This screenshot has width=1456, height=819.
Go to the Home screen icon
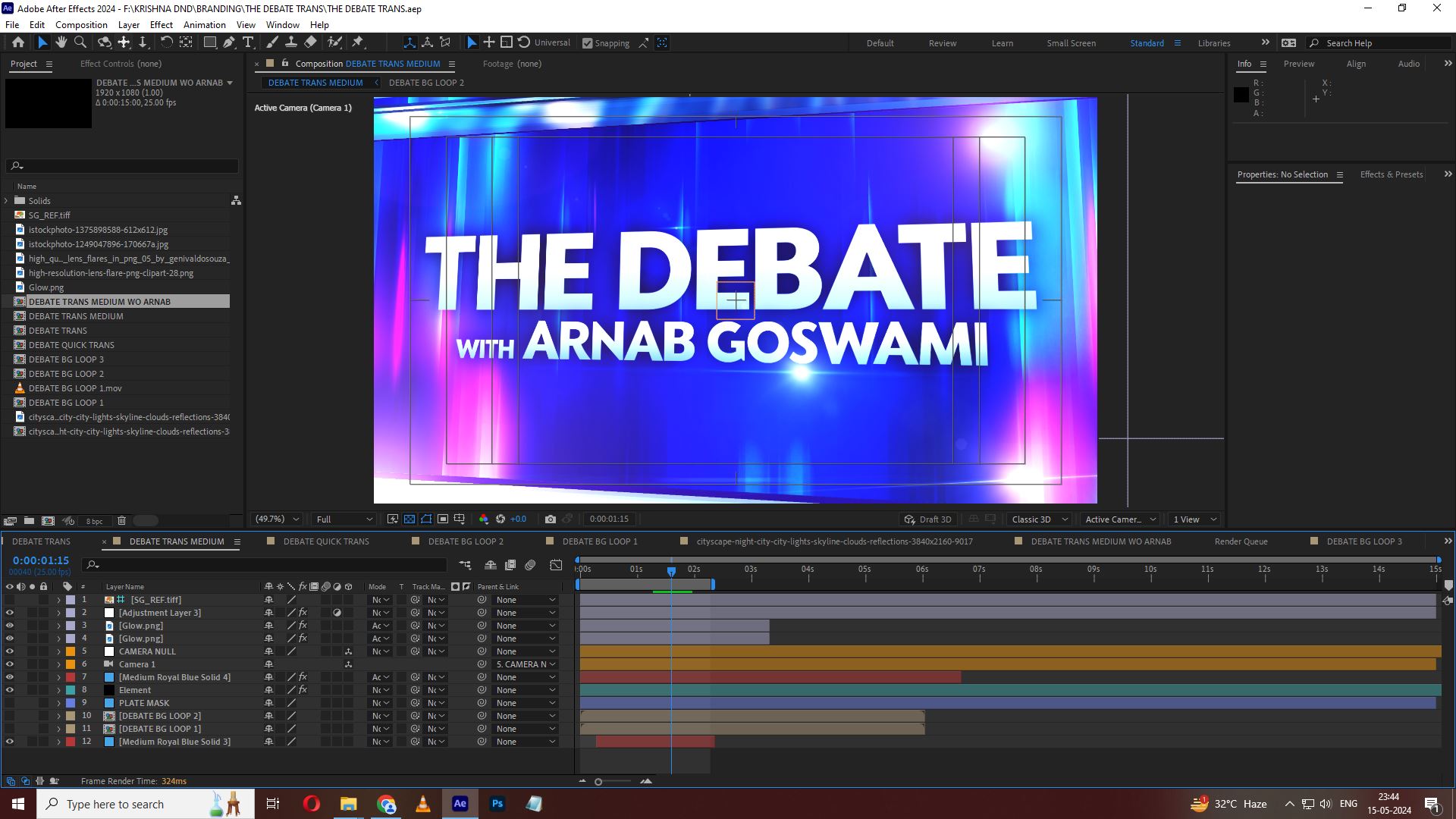point(18,42)
